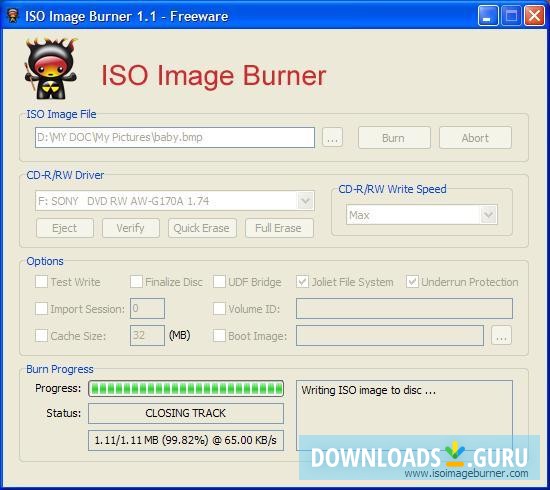Click the title bar application icon
The height and width of the screenshot is (490, 550).
[x=13, y=16]
